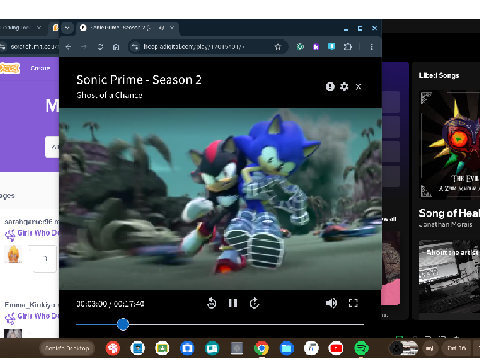This screenshot has height=360, width=480.
Task: Launch Google Chrome from the shelf
Action: coord(262,348)
